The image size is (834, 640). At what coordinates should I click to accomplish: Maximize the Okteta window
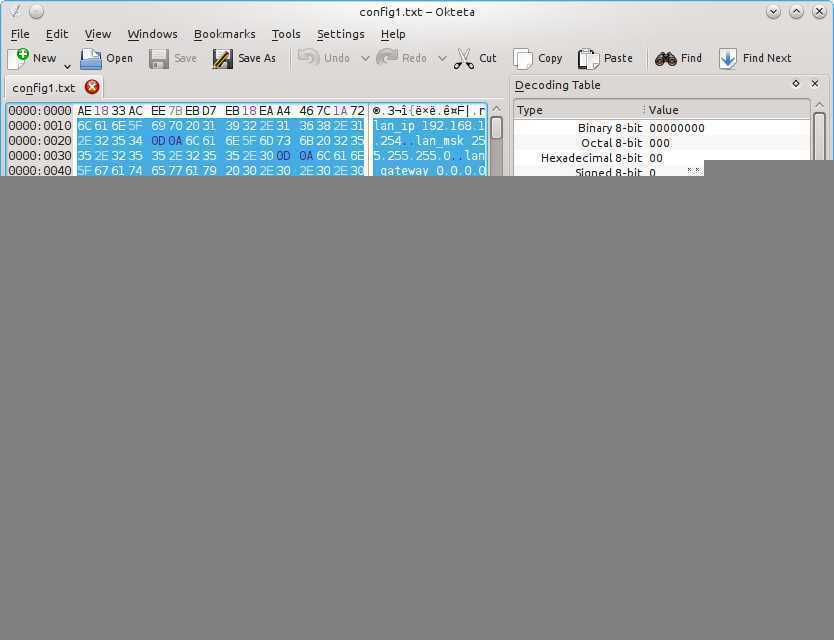coord(796,12)
